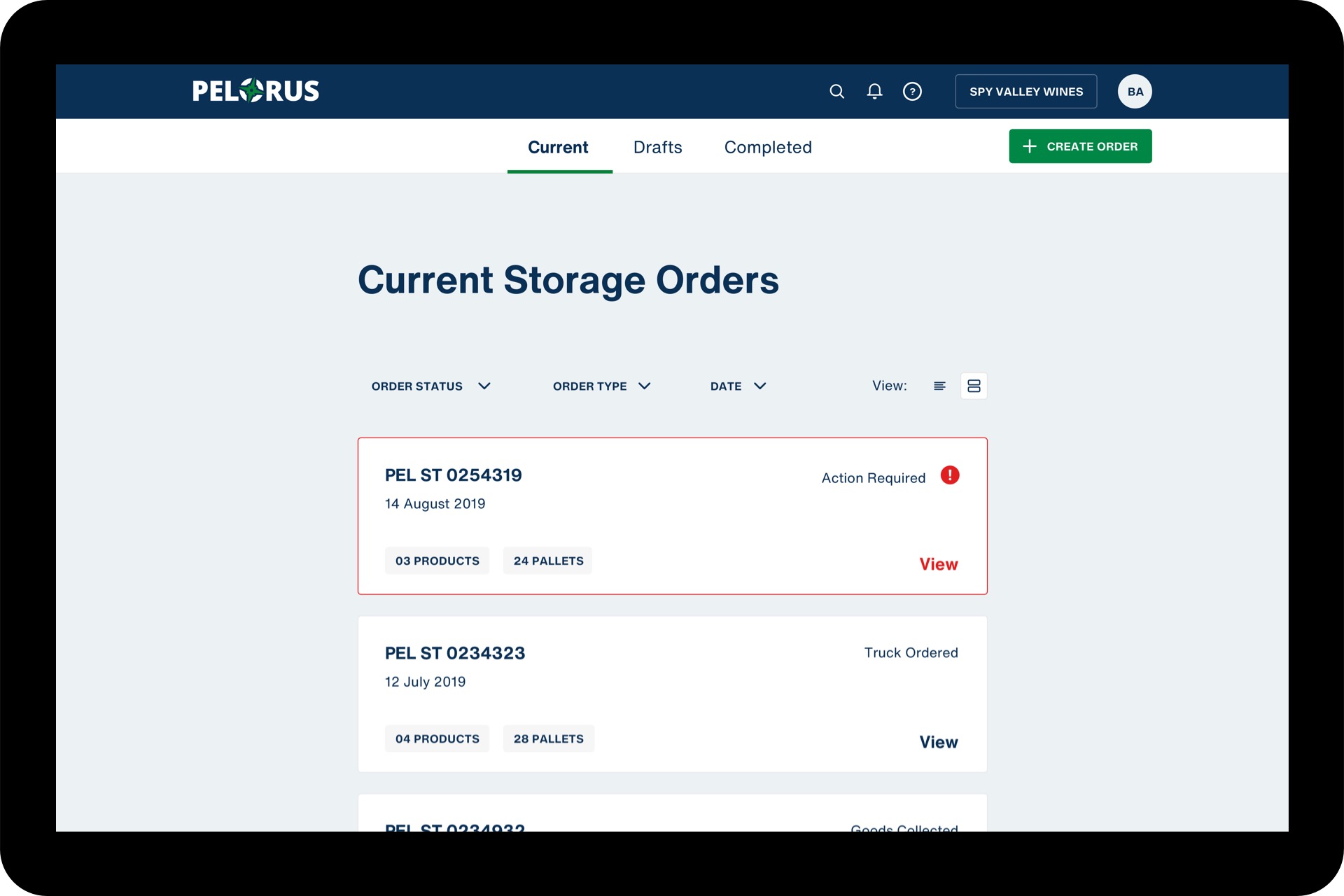Screen dimensions: 1344x896
Task: Click the 04 Products tag
Action: click(437, 738)
